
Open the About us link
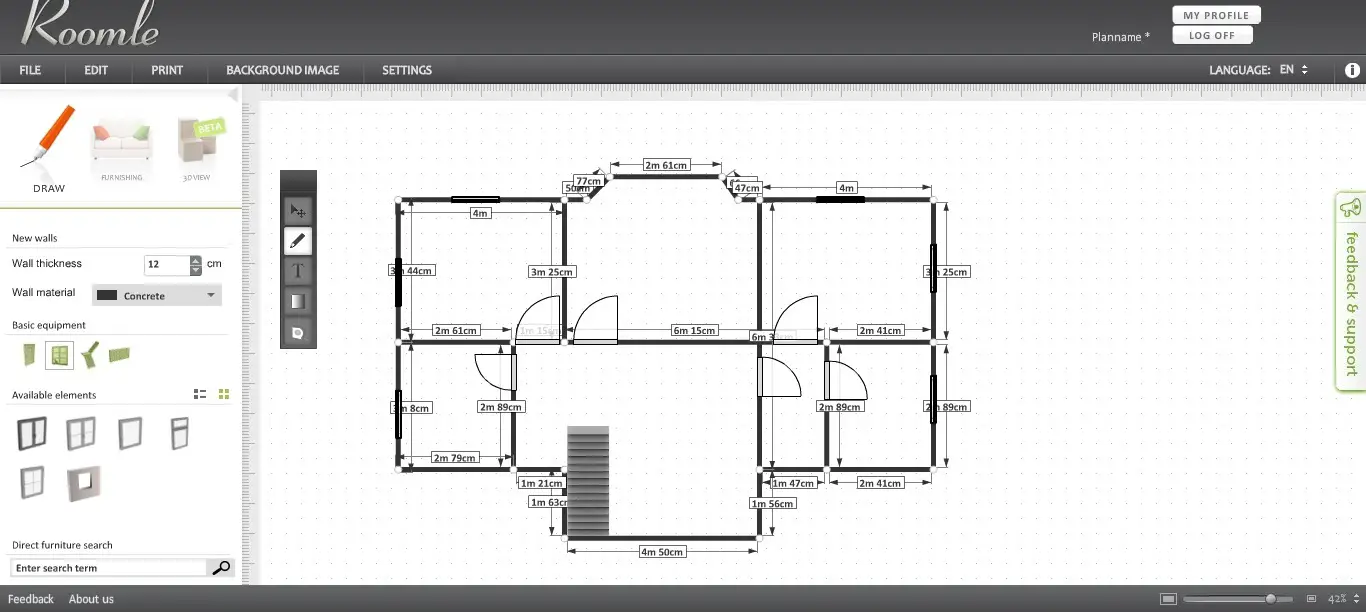click(x=91, y=599)
